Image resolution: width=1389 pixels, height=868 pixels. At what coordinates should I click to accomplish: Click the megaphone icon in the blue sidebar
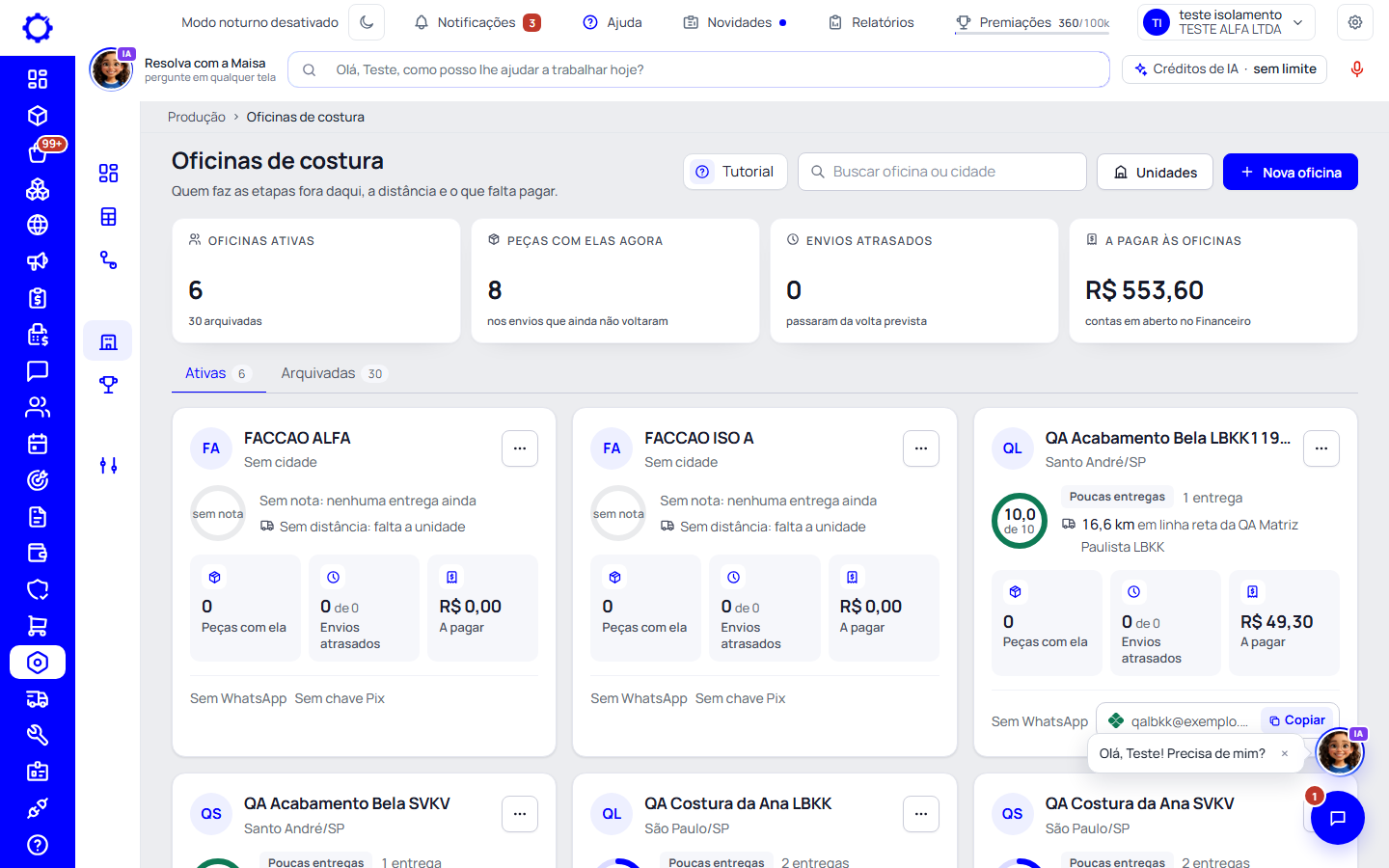click(x=38, y=261)
